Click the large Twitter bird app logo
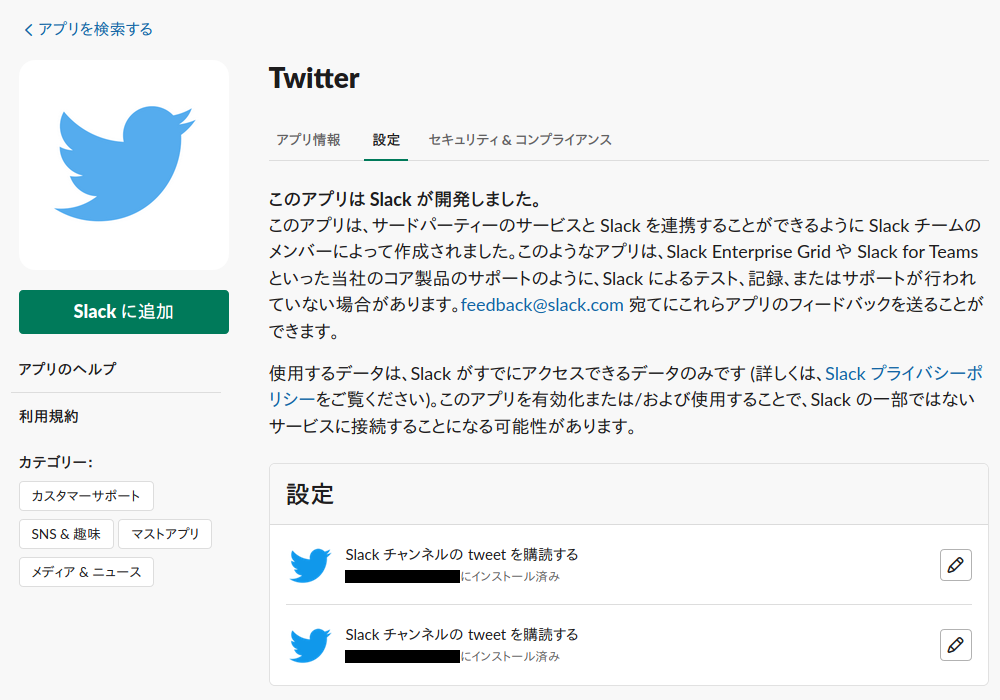Image resolution: width=1000 pixels, height=700 pixels. point(124,165)
